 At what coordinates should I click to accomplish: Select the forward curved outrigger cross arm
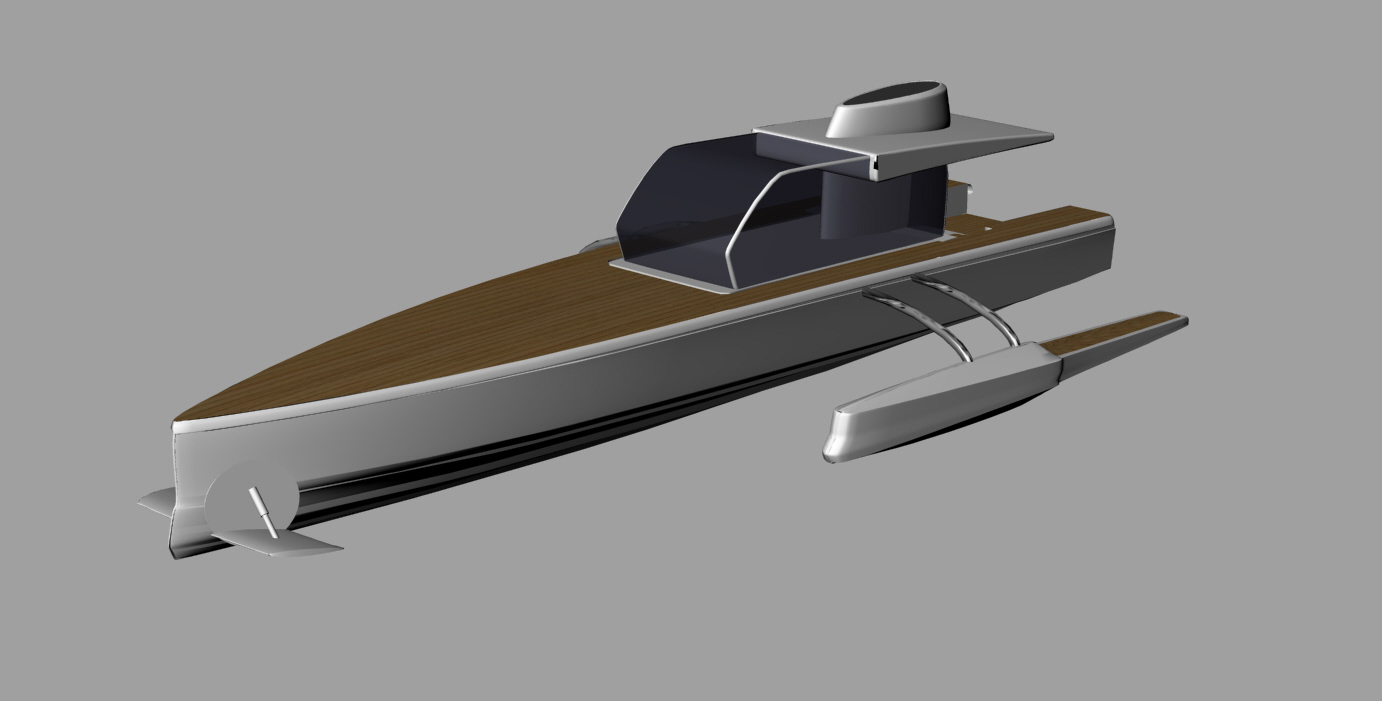(x=912, y=320)
